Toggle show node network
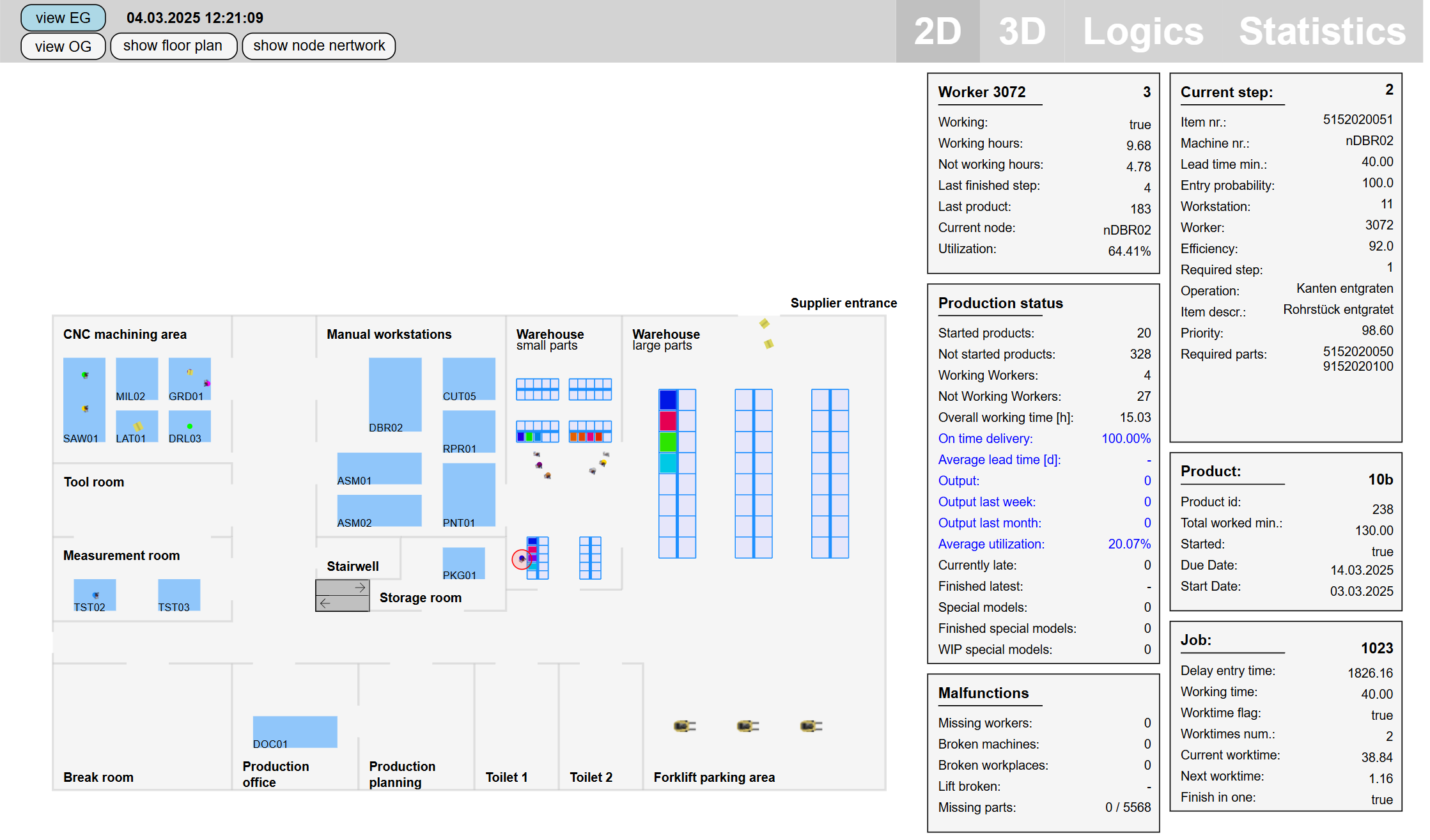The width and height of the screenshot is (1430, 840). click(x=319, y=46)
